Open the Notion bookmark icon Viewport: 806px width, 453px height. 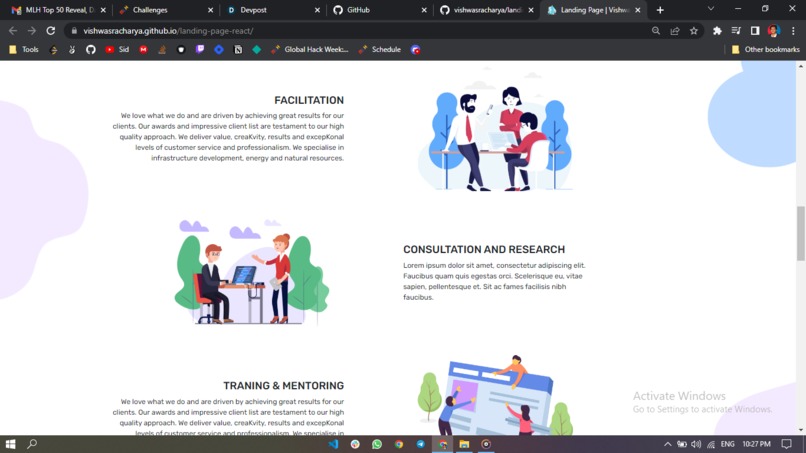click(x=238, y=49)
